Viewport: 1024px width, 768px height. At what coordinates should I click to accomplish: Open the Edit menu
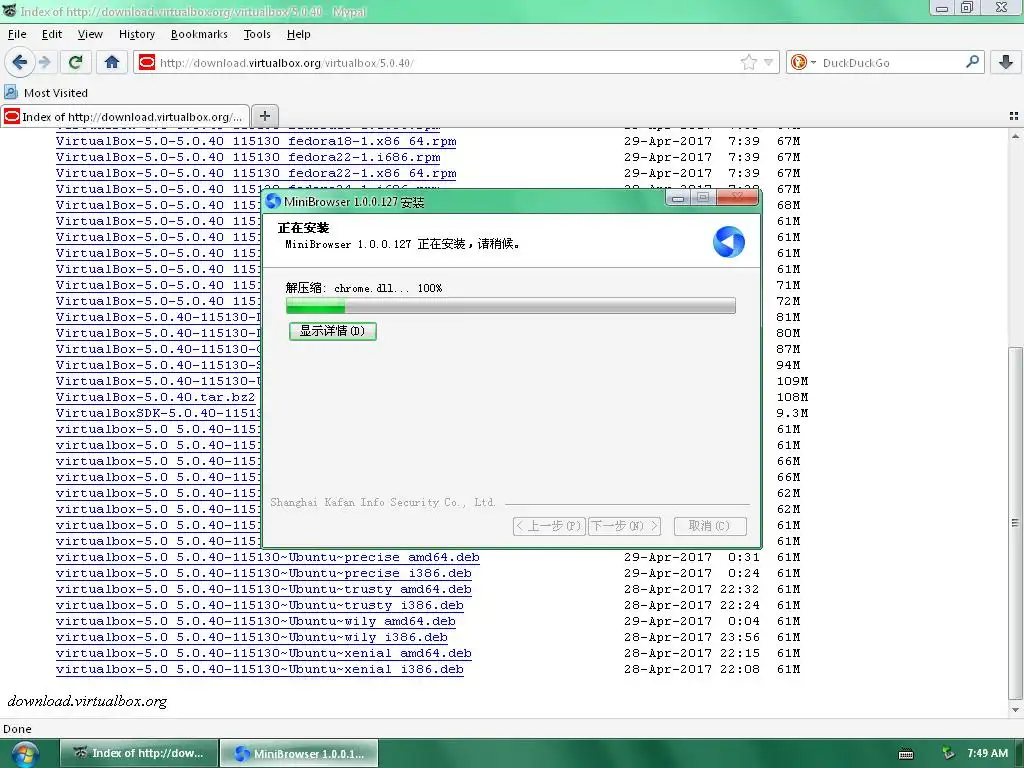[x=52, y=34]
